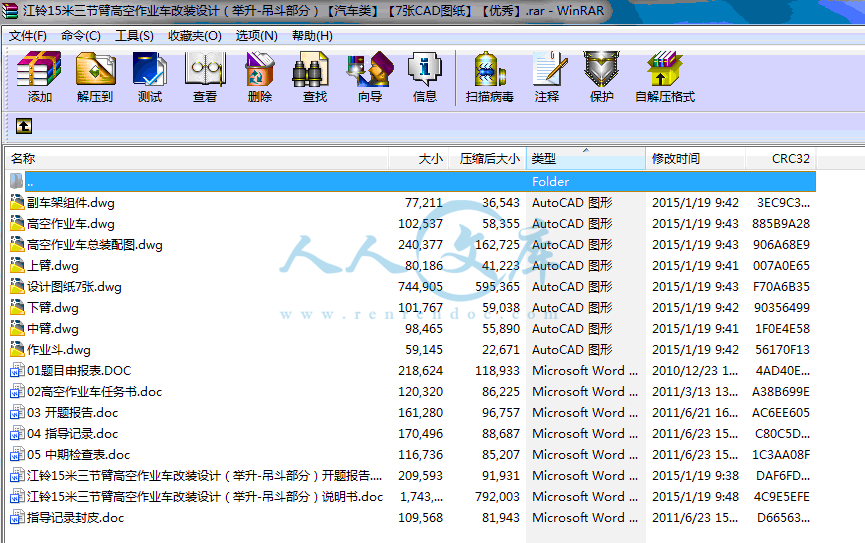Click the dwg icon of 上臂.dwg
Image resolution: width=865 pixels, height=543 pixels.
click(17, 265)
